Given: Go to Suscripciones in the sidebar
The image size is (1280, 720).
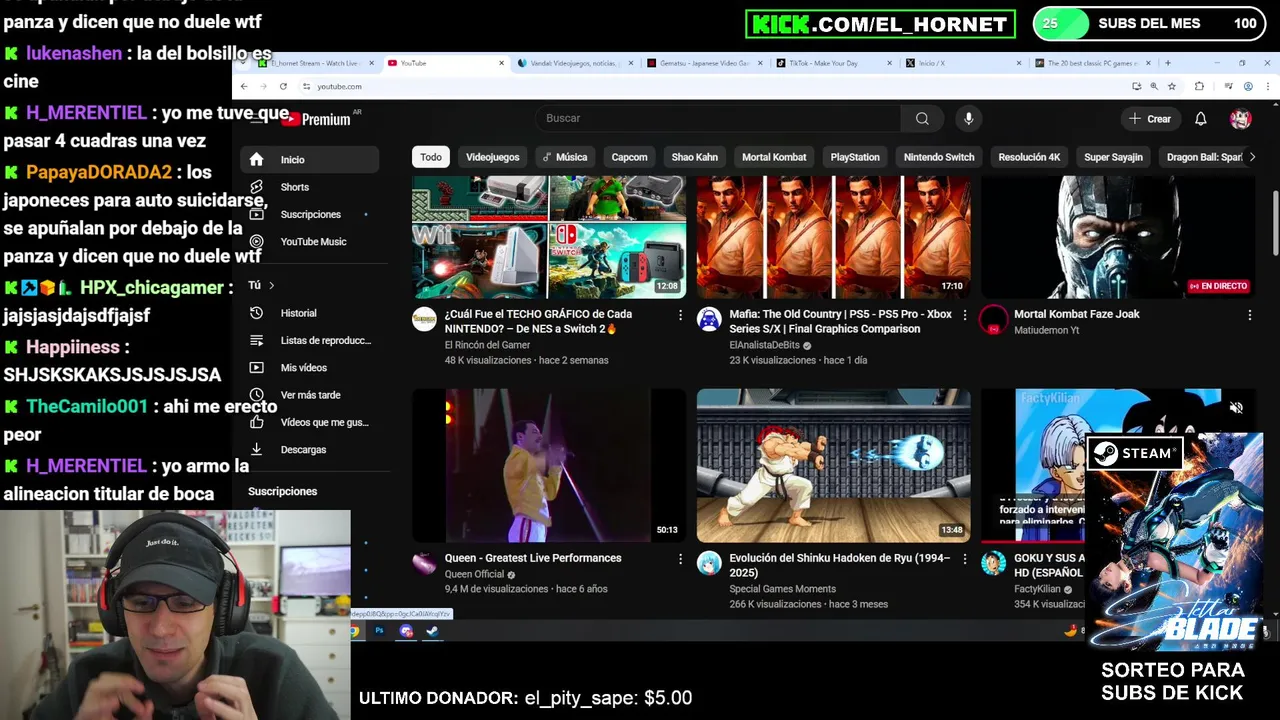Looking at the screenshot, I should point(310,214).
